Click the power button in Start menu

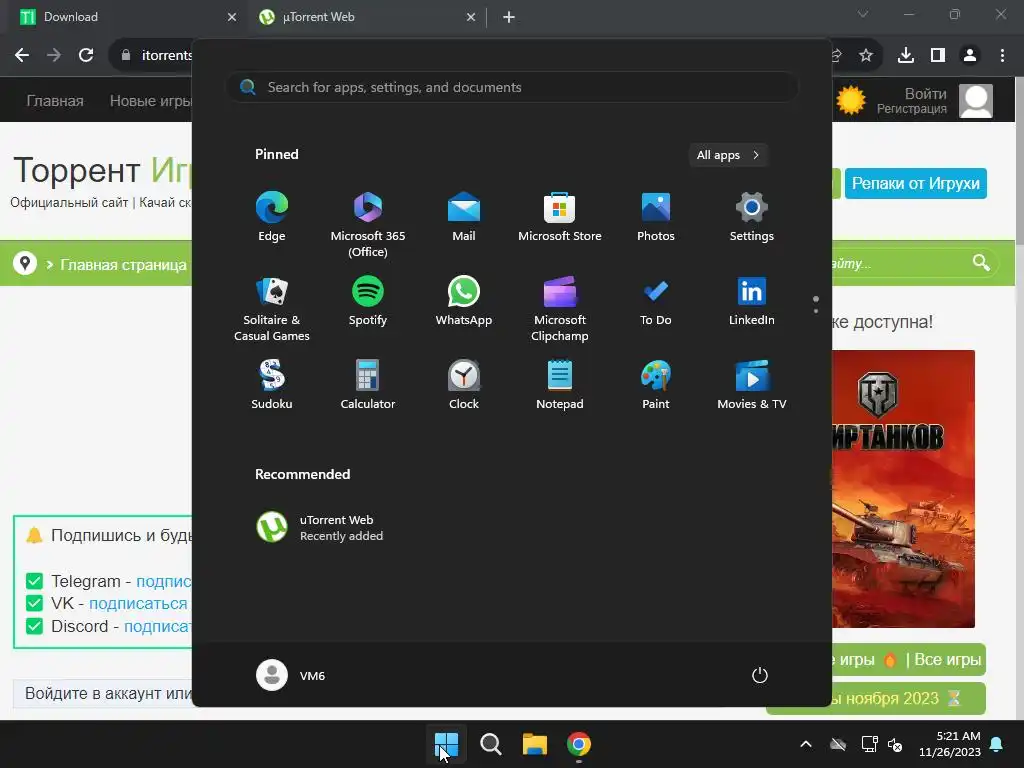point(760,675)
